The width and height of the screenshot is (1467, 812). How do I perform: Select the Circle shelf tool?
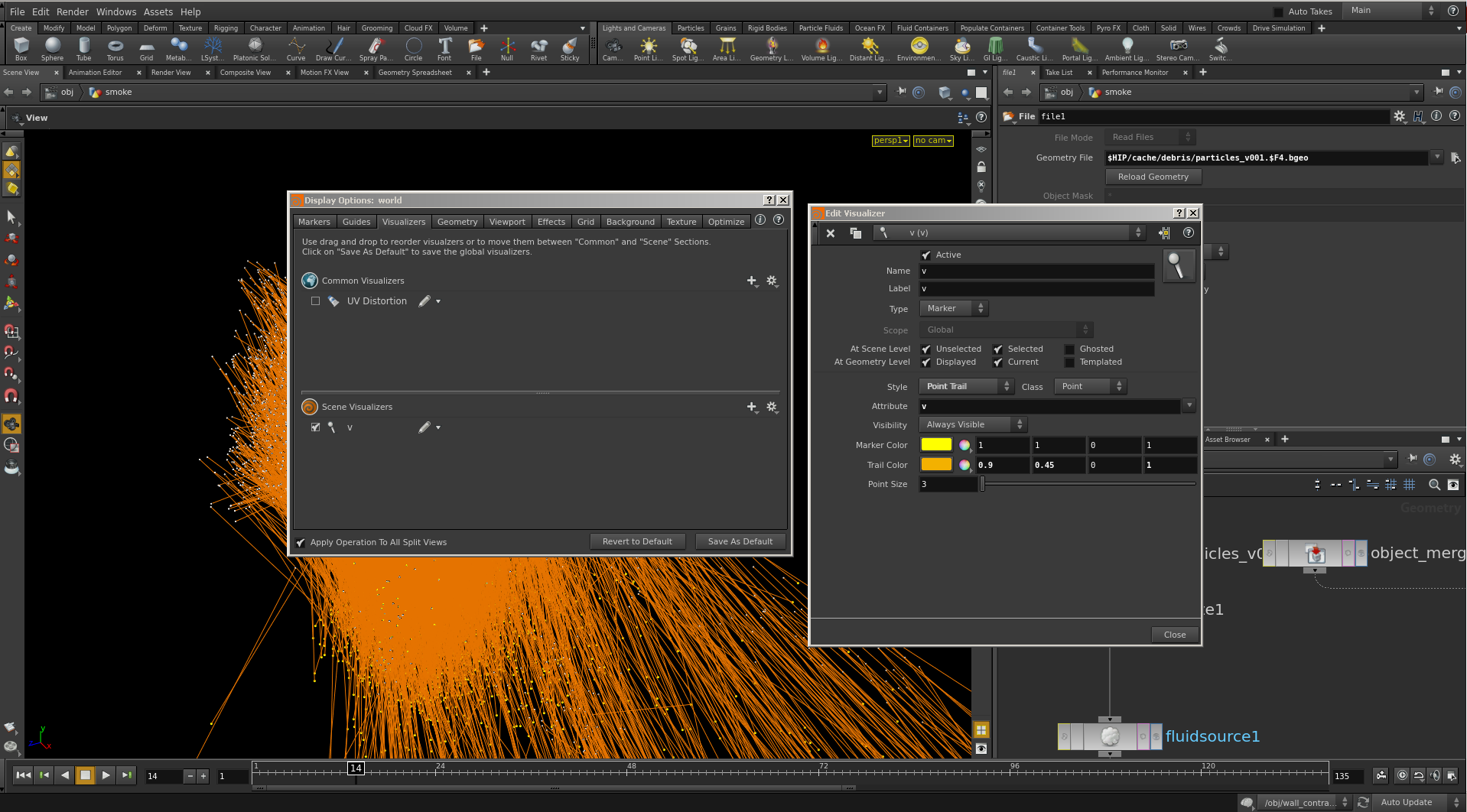414,49
